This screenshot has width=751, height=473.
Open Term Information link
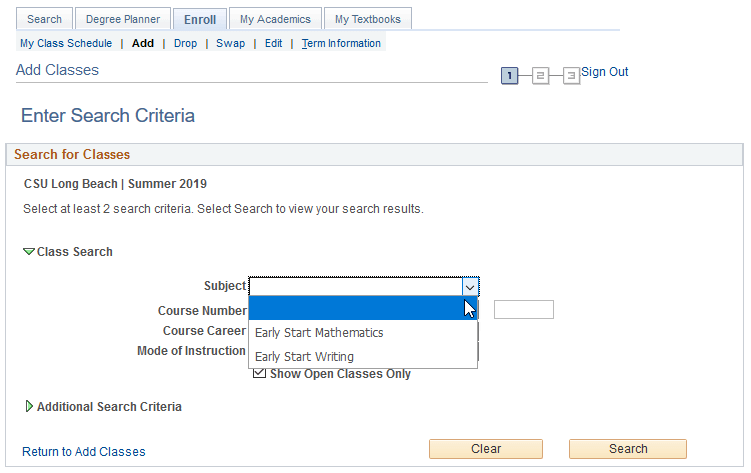click(x=341, y=43)
